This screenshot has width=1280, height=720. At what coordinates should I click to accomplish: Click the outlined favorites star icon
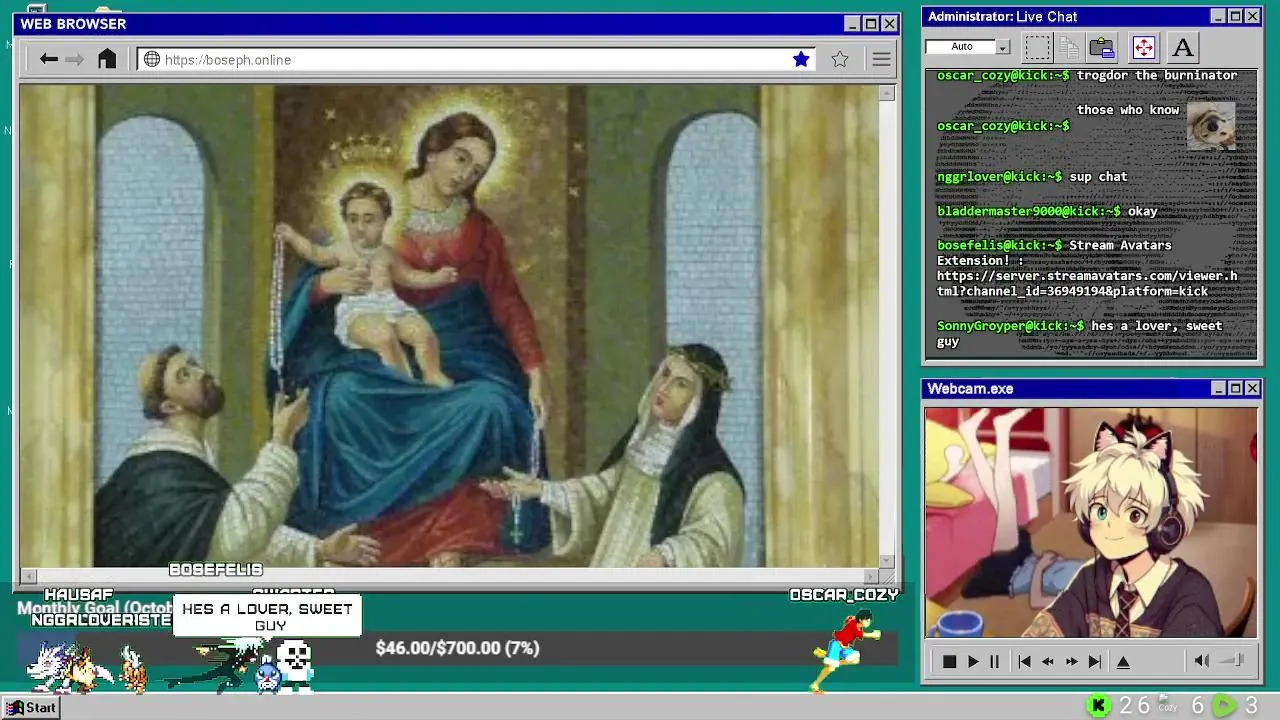[x=840, y=59]
